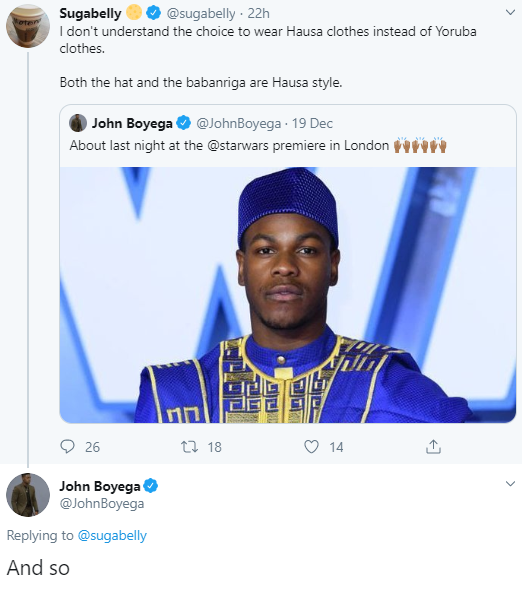Open the 22h timestamp link
The height and width of the screenshot is (589, 522).
click(x=258, y=14)
